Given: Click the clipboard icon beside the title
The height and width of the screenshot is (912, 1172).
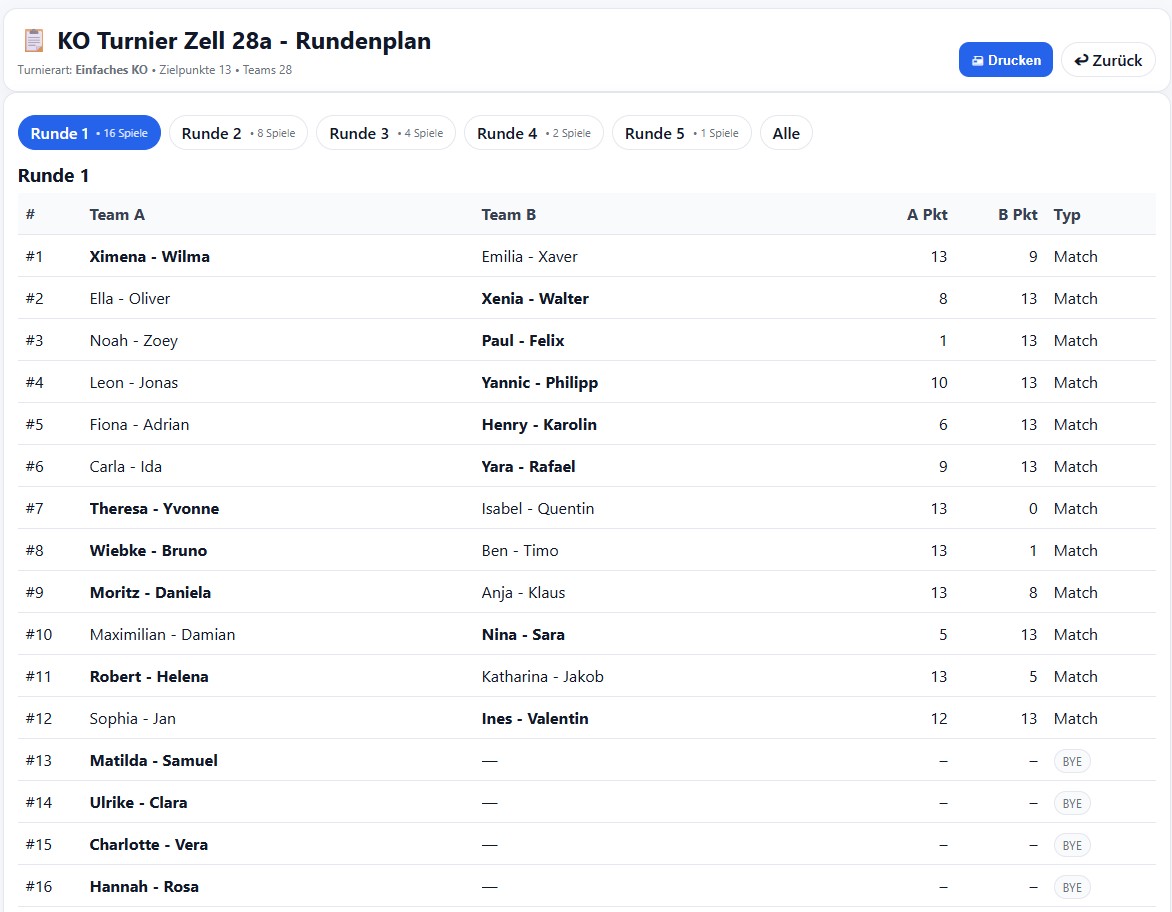Looking at the screenshot, I should tap(34, 41).
